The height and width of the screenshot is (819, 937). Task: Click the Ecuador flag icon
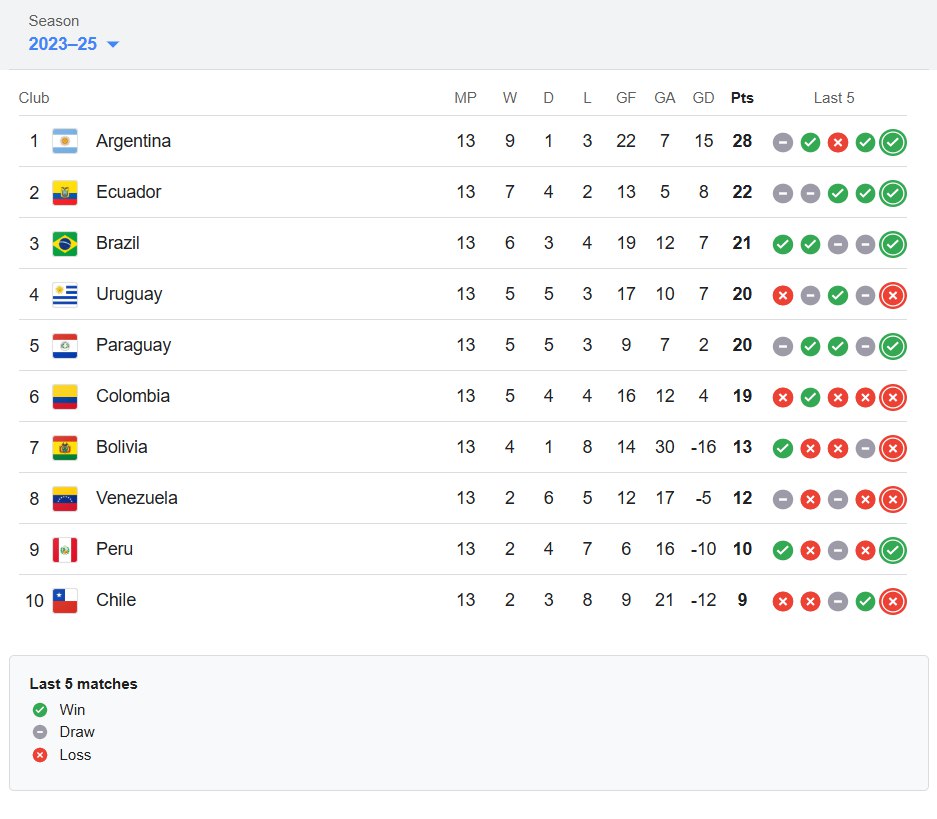point(65,192)
